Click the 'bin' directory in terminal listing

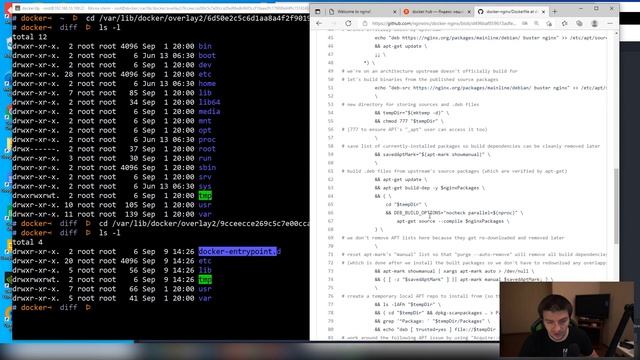point(205,46)
